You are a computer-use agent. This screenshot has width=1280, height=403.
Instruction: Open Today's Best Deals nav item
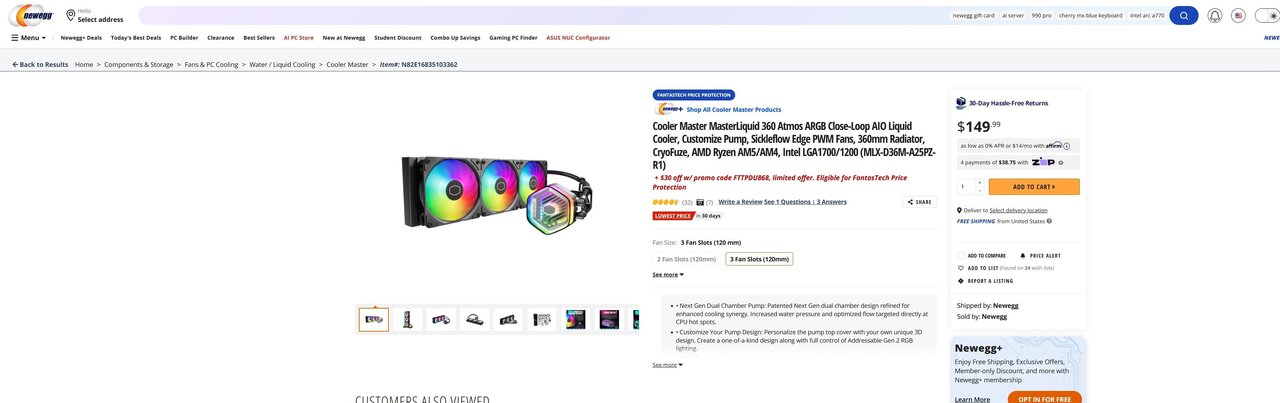click(x=136, y=38)
